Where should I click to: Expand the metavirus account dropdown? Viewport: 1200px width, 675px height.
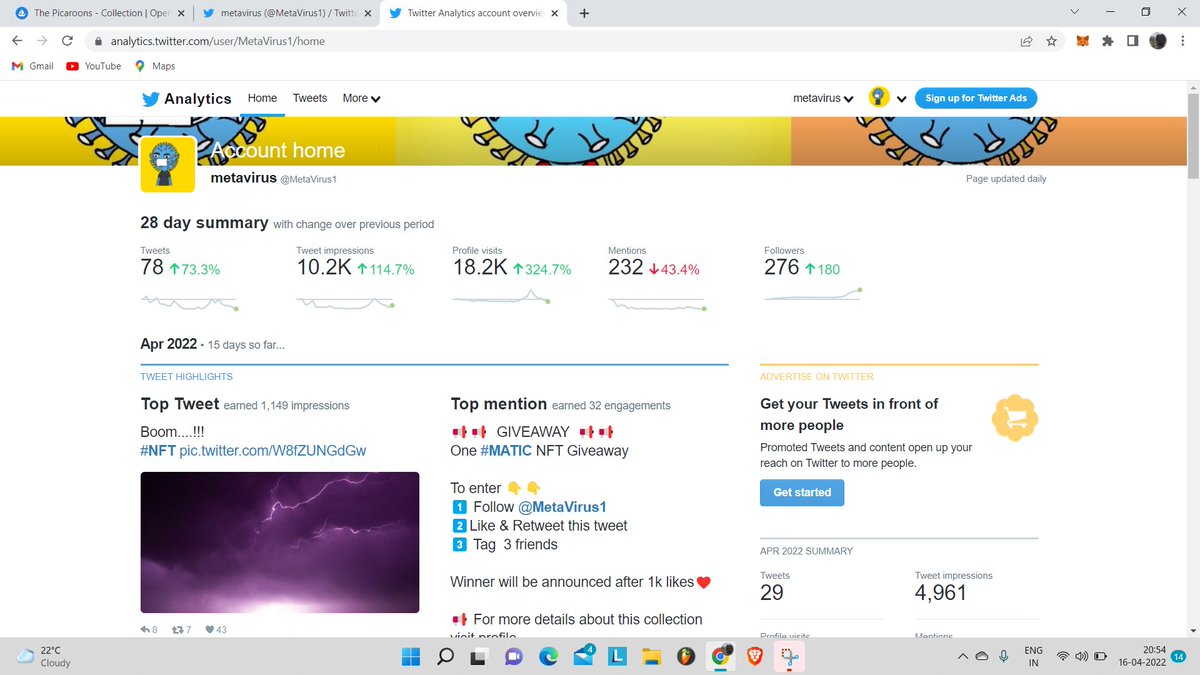[x=822, y=98]
